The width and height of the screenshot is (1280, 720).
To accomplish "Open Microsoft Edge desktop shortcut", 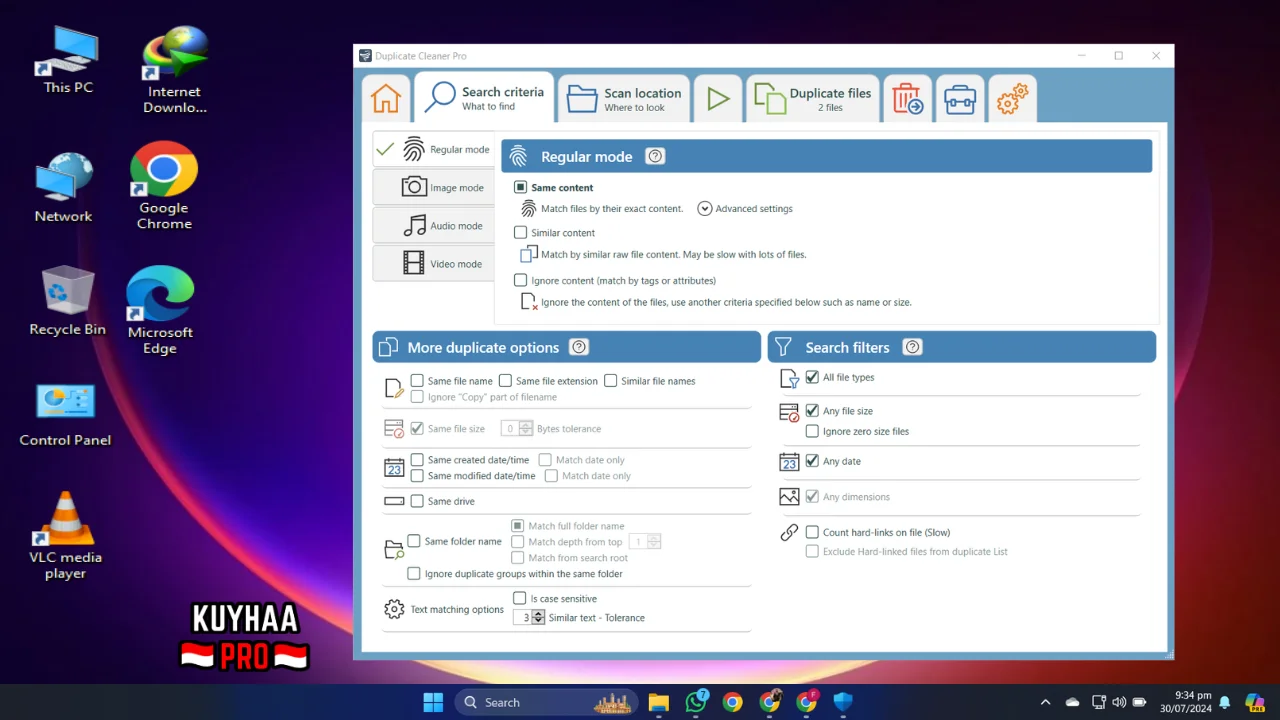I will (160, 311).
